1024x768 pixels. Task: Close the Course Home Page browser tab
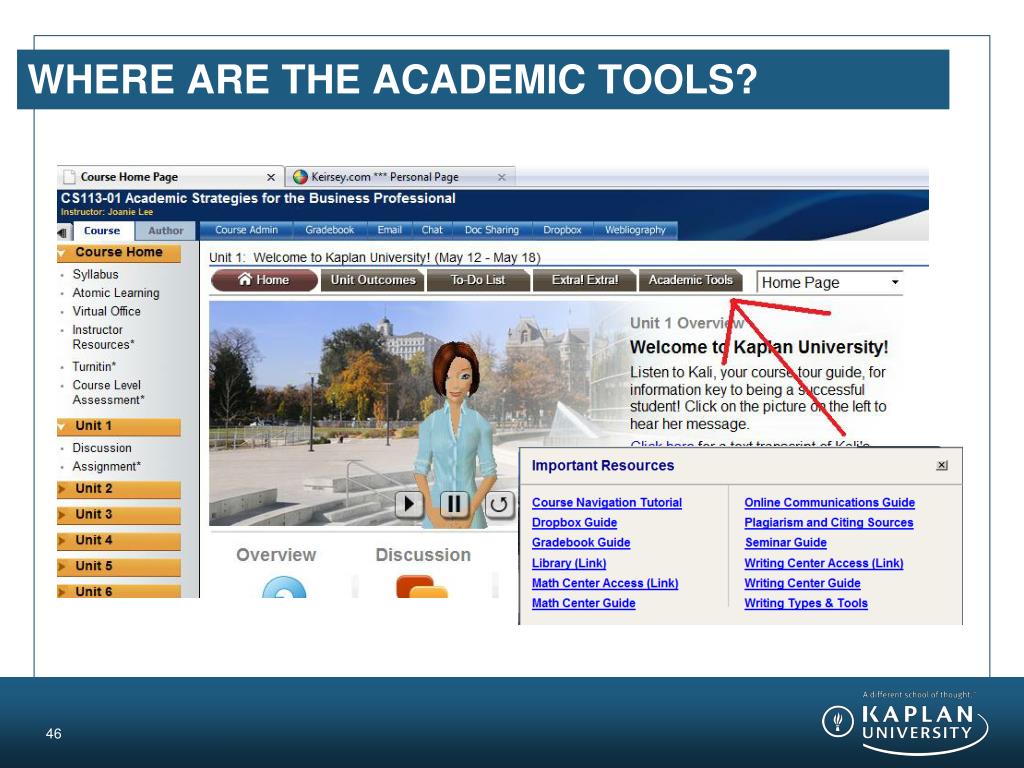pyautogui.click(x=270, y=177)
